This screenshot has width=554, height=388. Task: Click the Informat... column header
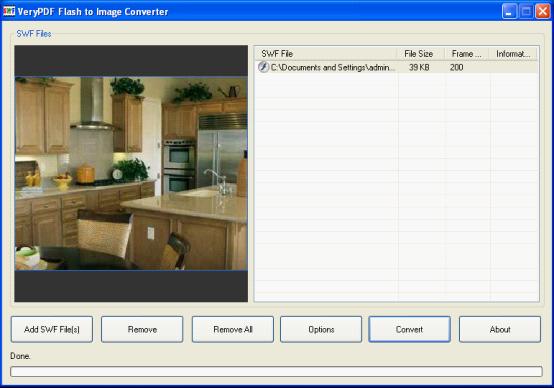[x=513, y=54]
